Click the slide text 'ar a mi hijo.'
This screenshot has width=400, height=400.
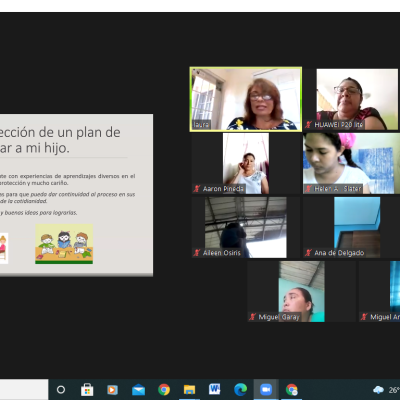coord(35,148)
